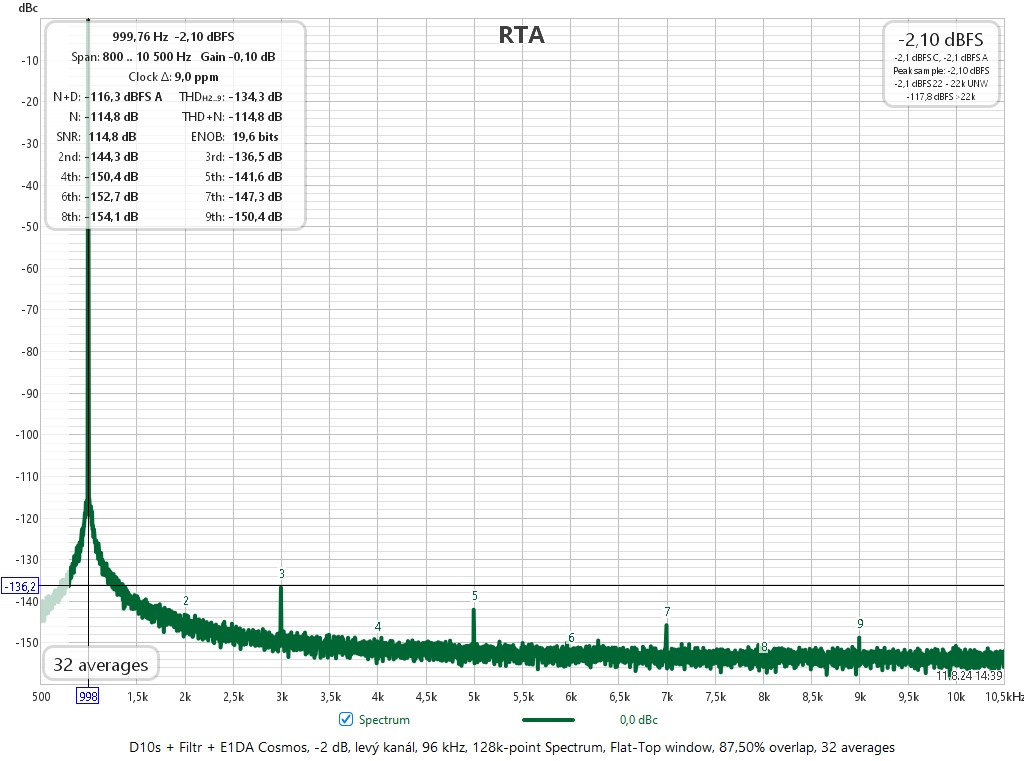1024x761 pixels.
Task: Select the 5th harmonic marker labeled 5
Action: 475,596
